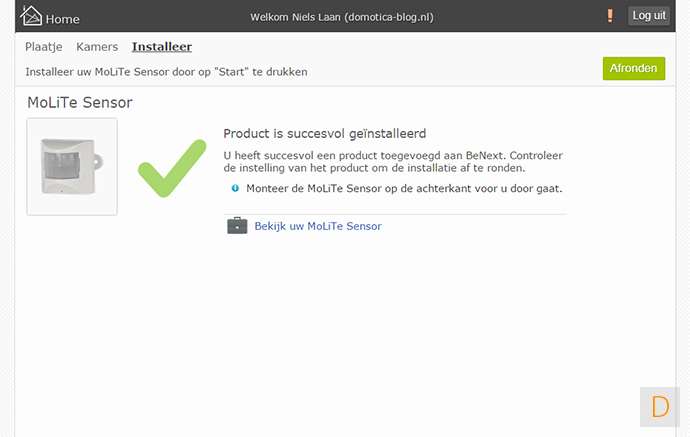Select the MoLiTe Sensor product thumbnail
The image size is (690, 437).
coord(72,166)
